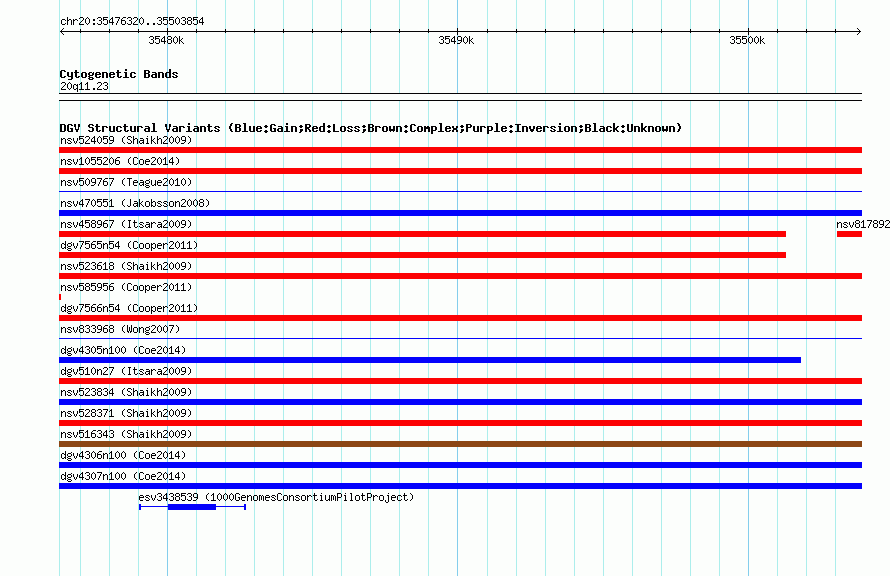Screen dimensions: 890x576
Task: Click the nsv516343 (Shaikh2009) label
Action: 126,434
